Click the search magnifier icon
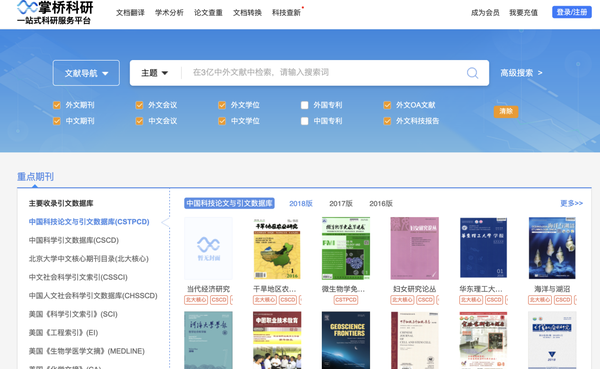The image size is (600, 369). tap(472, 73)
